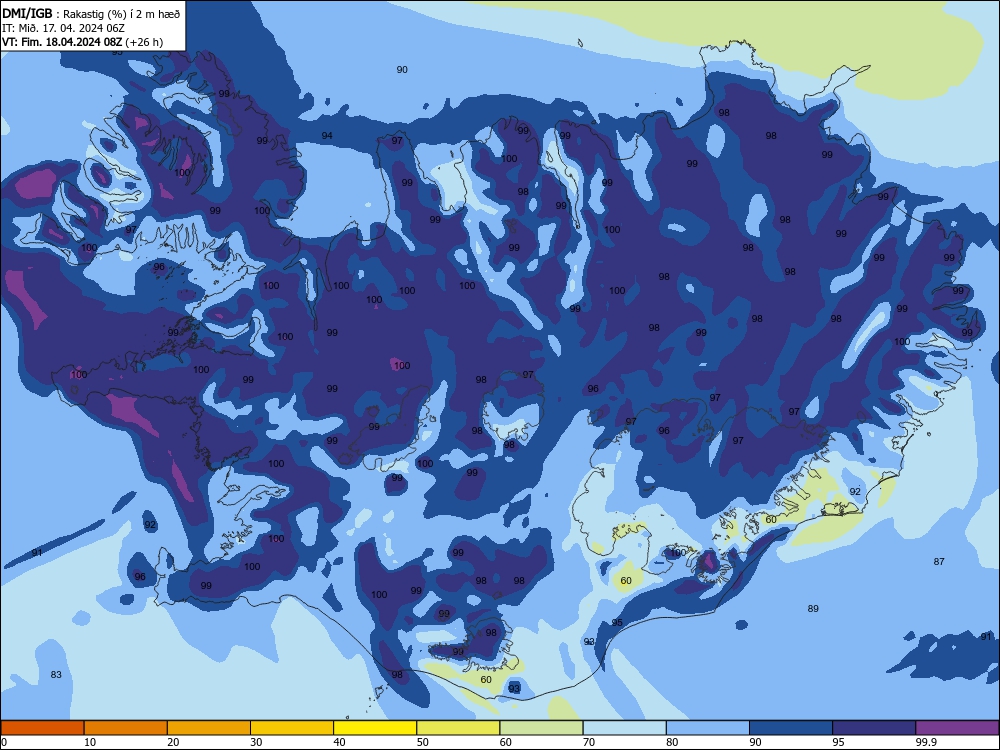The width and height of the screenshot is (1000, 750).
Task: Click the '83' humidity value on the map
Action: click(56, 674)
